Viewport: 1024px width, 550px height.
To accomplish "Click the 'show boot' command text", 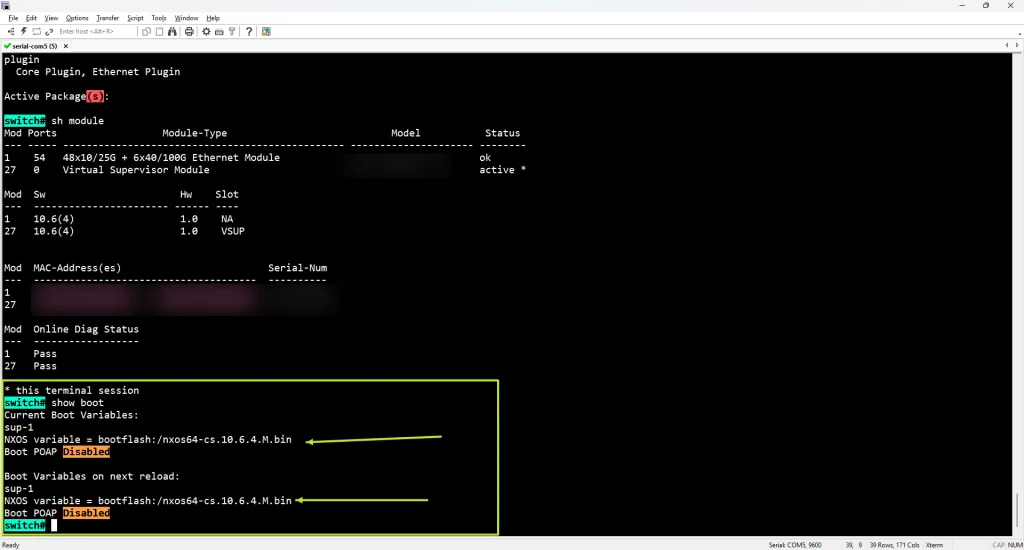I will coord(78,403).
